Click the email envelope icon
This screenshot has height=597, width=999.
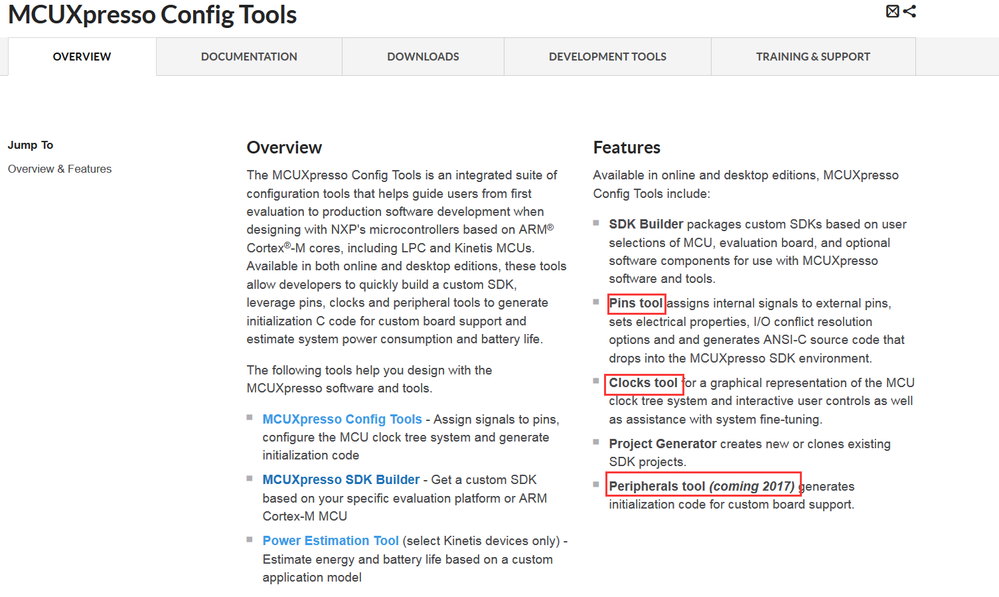point(893,12)
